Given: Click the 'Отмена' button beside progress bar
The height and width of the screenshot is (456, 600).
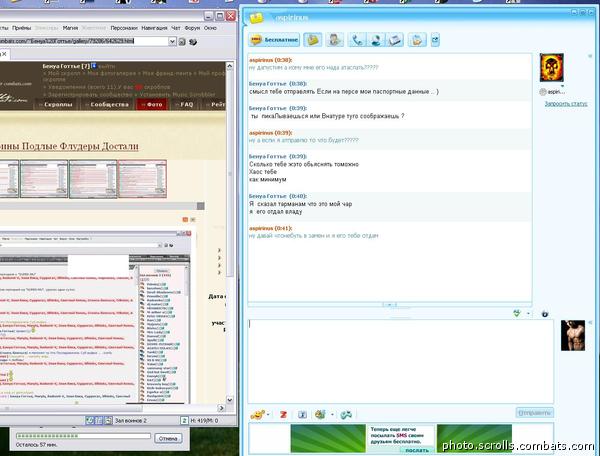Looking at the screenshot, I should click(168, 438).
